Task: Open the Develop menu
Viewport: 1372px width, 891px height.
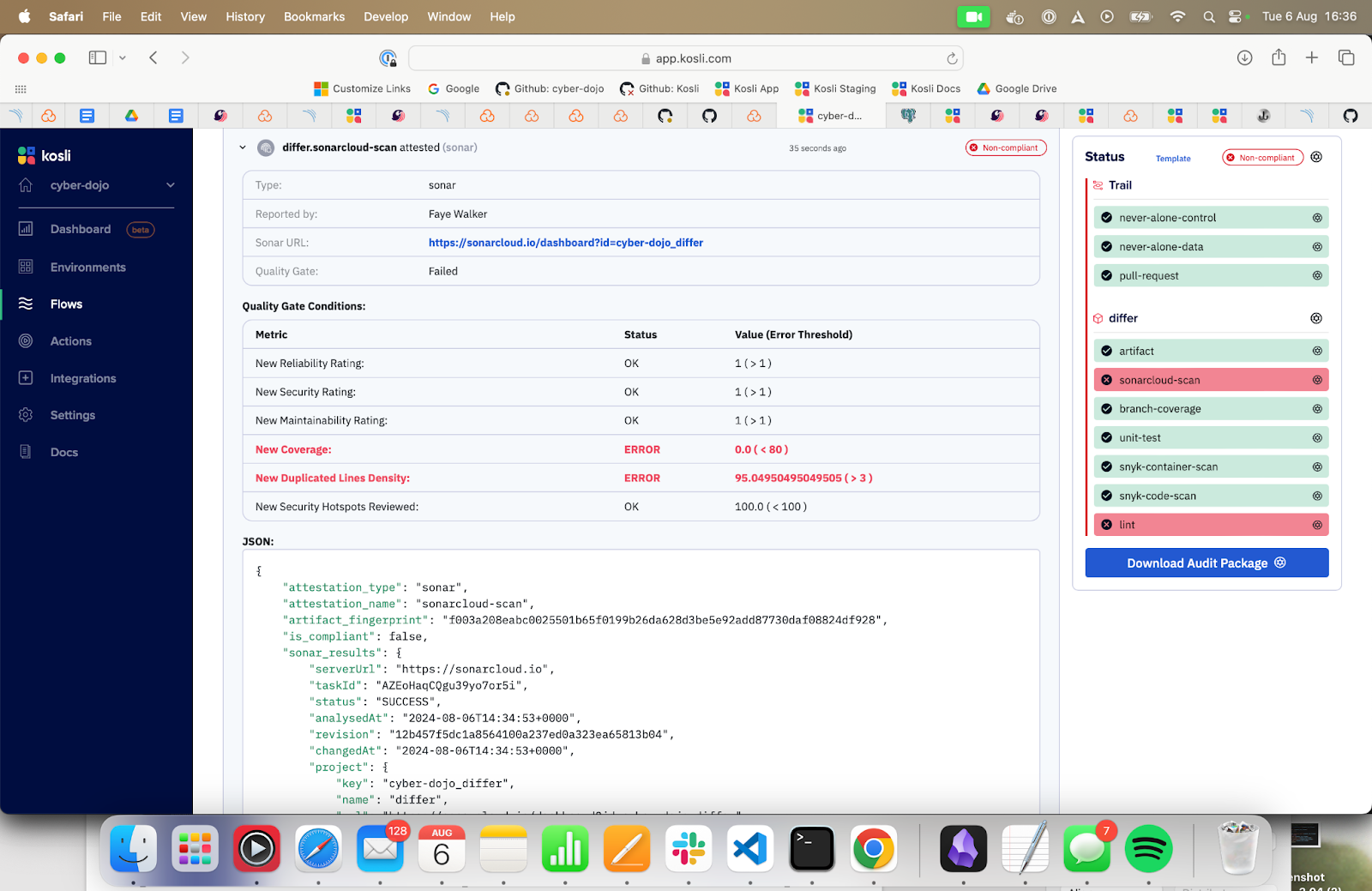Action: click(386, 16)
